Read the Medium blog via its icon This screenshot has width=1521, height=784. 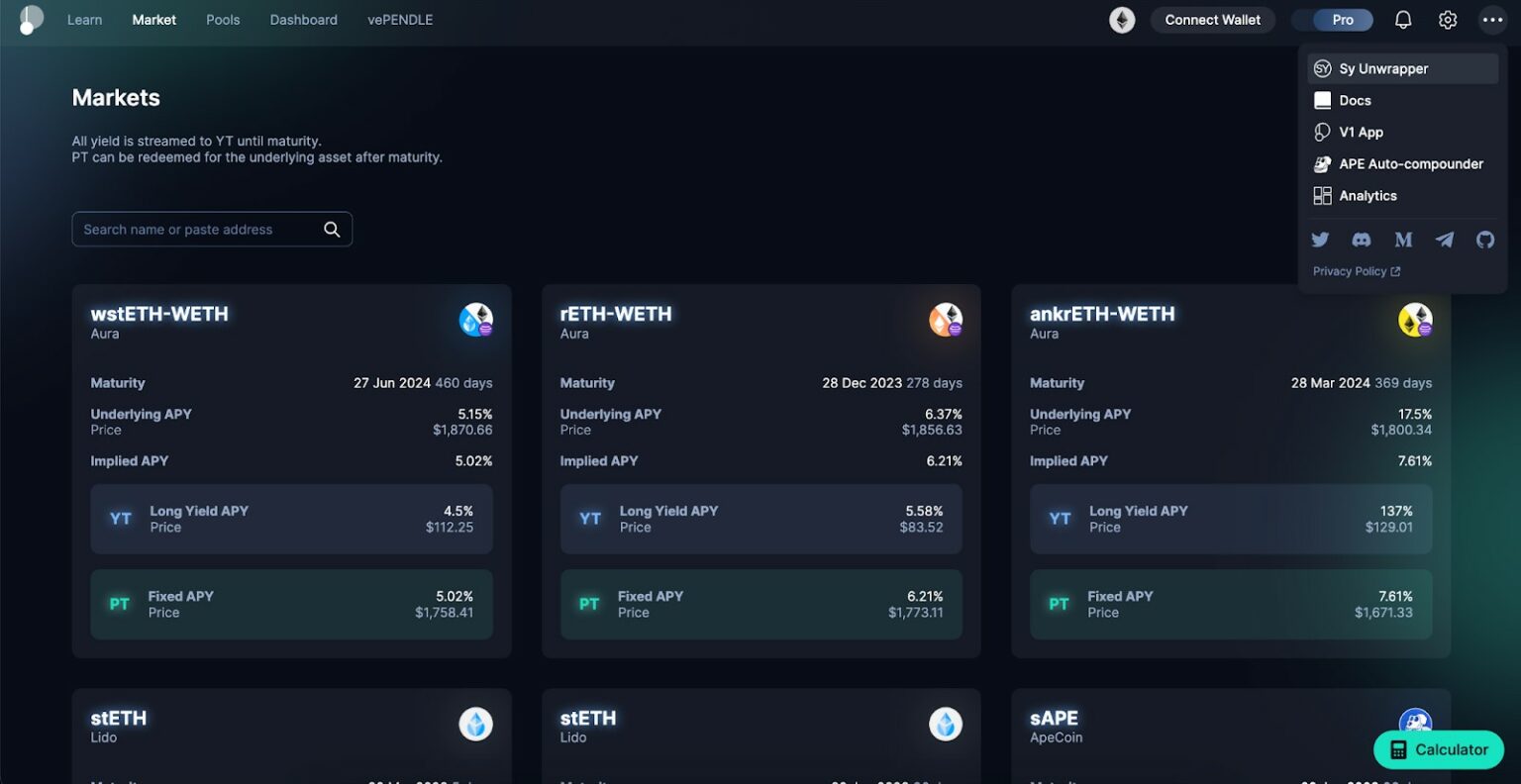click(x=1403, y=240)
